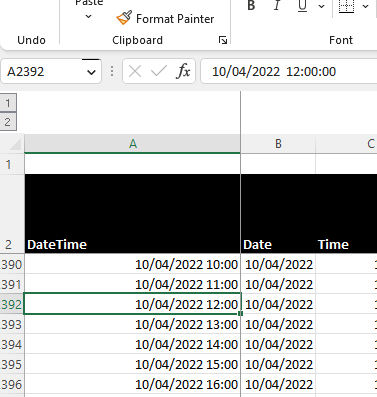Show outline level 2
The height and width of the screenshot is (397, 377).
[8, 122]
